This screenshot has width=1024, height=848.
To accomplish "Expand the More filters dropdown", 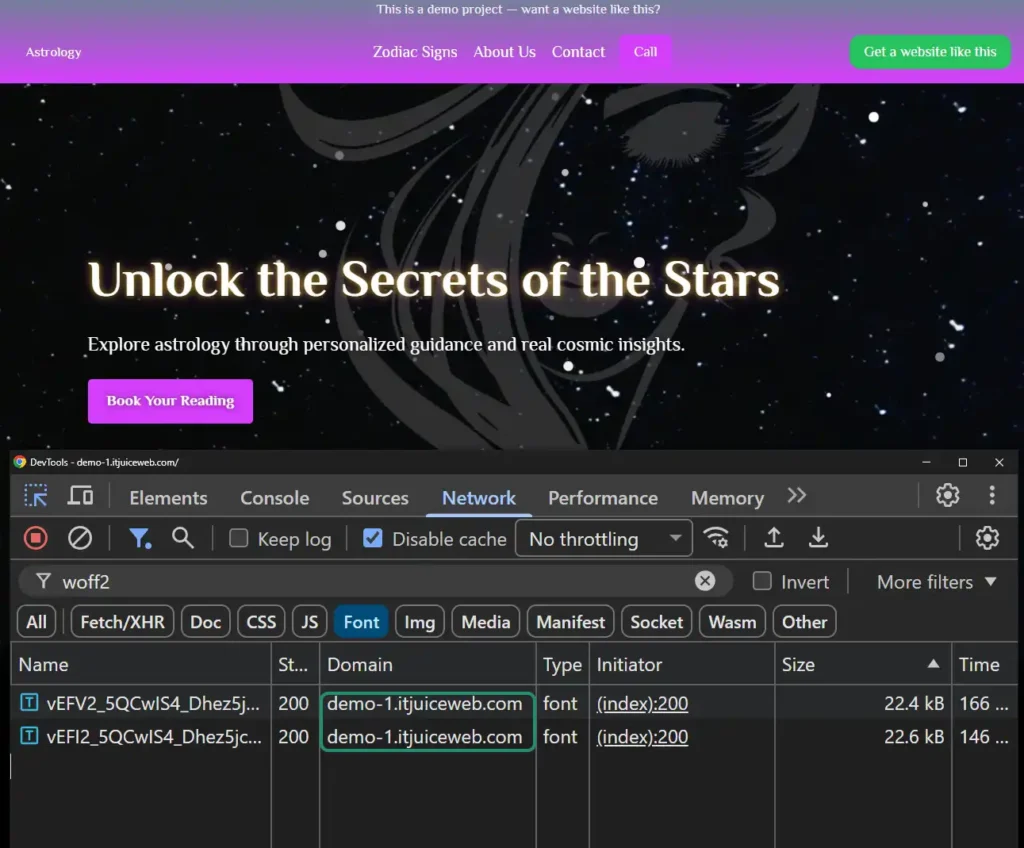I will (936, 581).
